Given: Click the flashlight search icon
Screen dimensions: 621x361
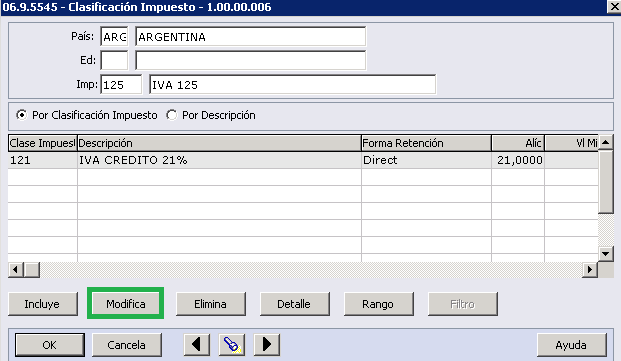Looking at the screenshot, I should tap(232, 344).
